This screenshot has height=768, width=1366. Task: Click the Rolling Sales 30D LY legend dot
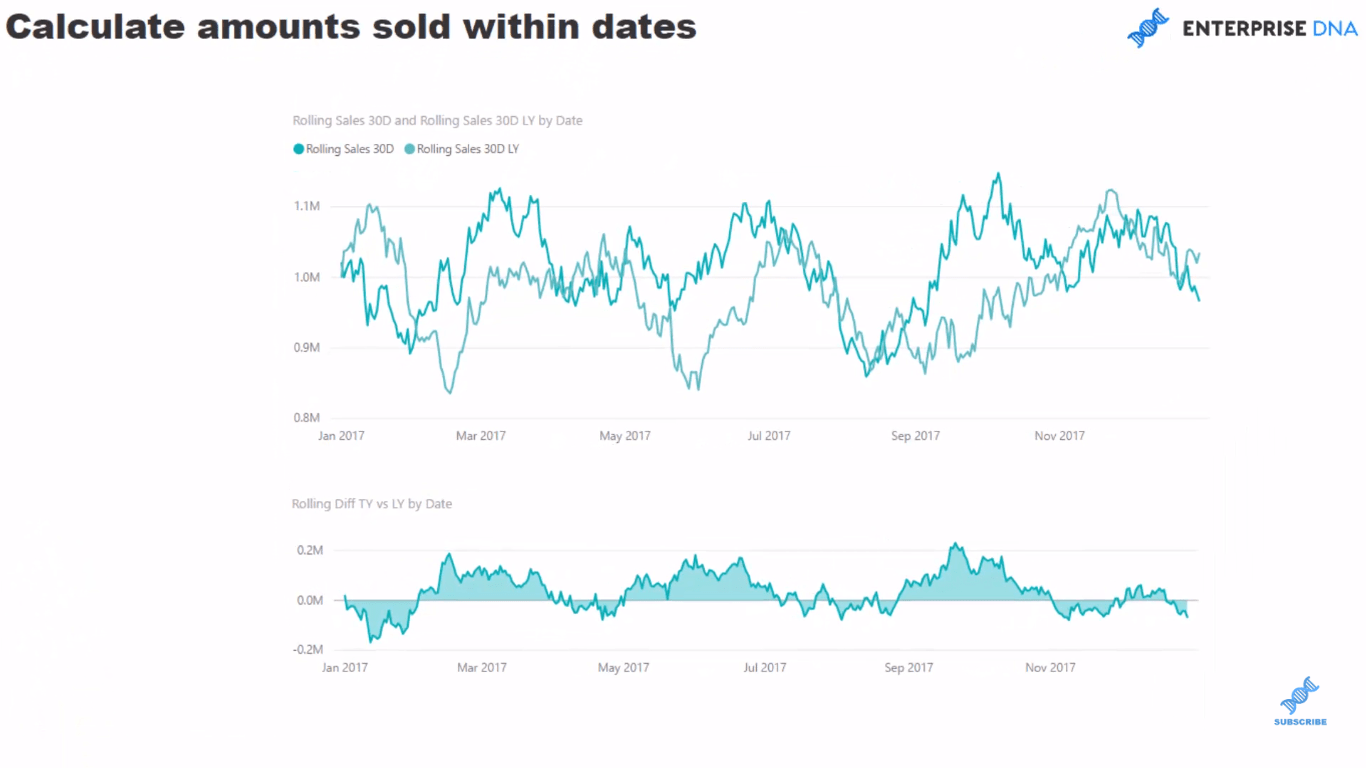pos(409,149)
